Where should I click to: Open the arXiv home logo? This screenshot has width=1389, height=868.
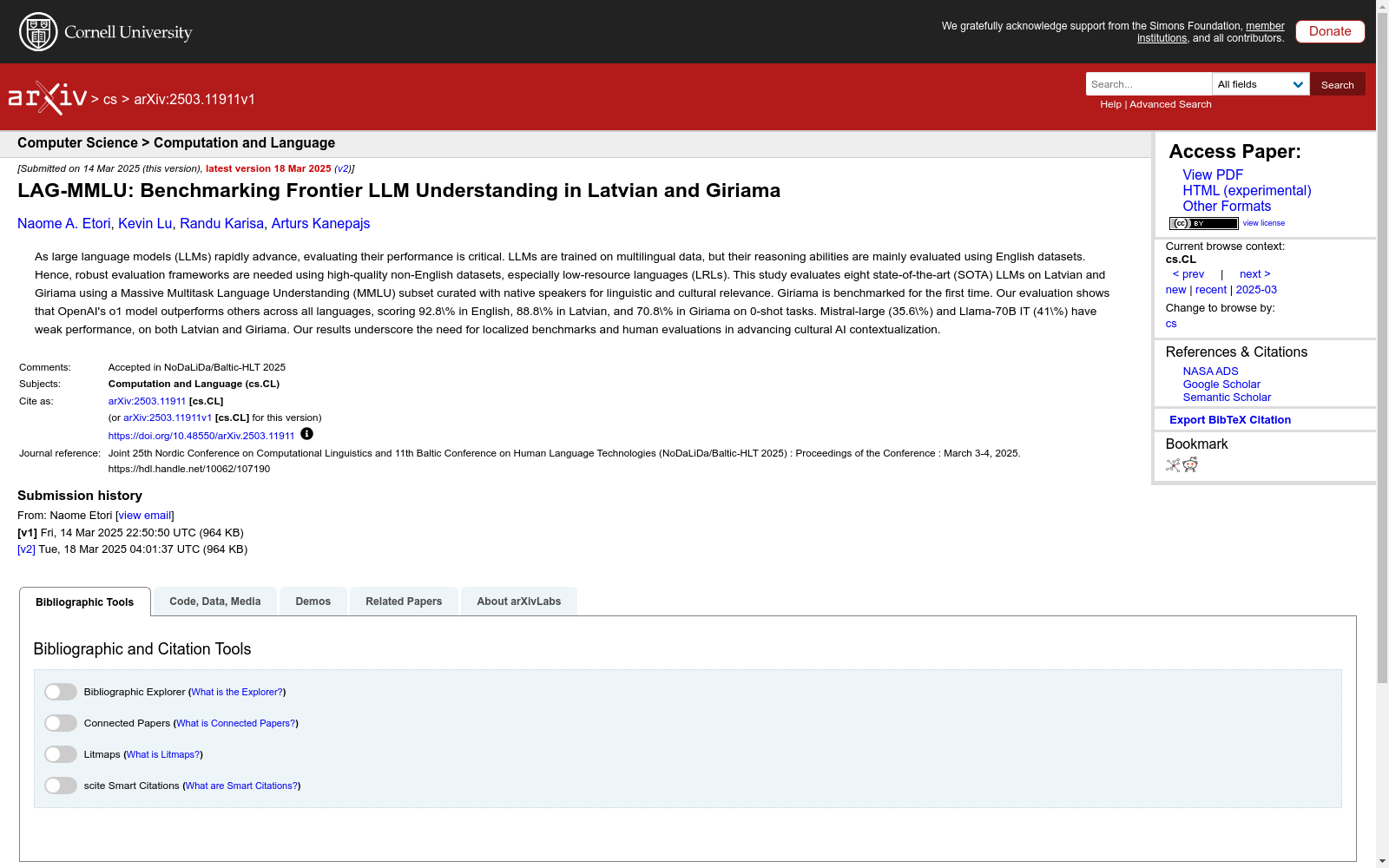[48, 98]
